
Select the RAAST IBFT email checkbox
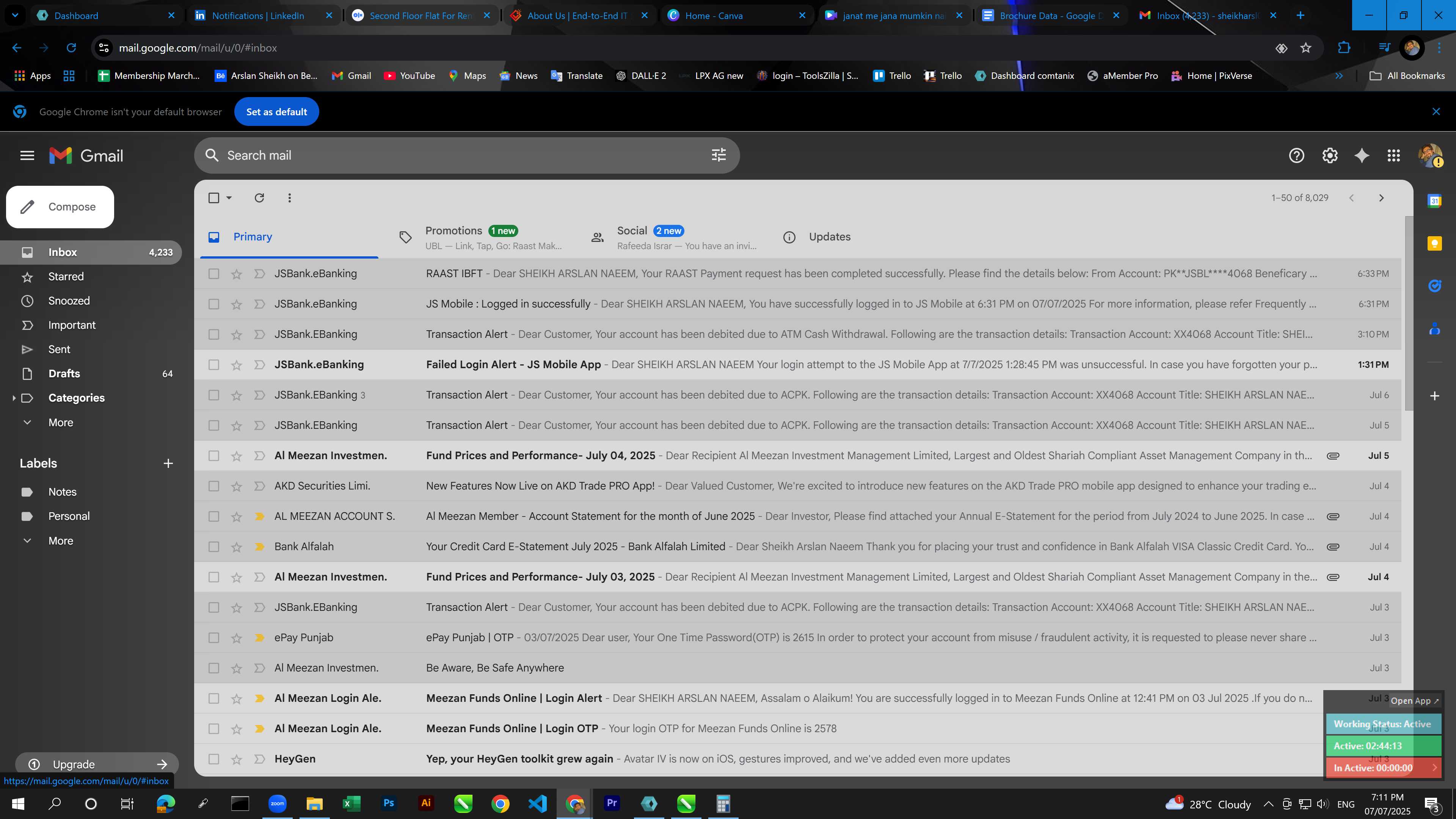(213, 273)
